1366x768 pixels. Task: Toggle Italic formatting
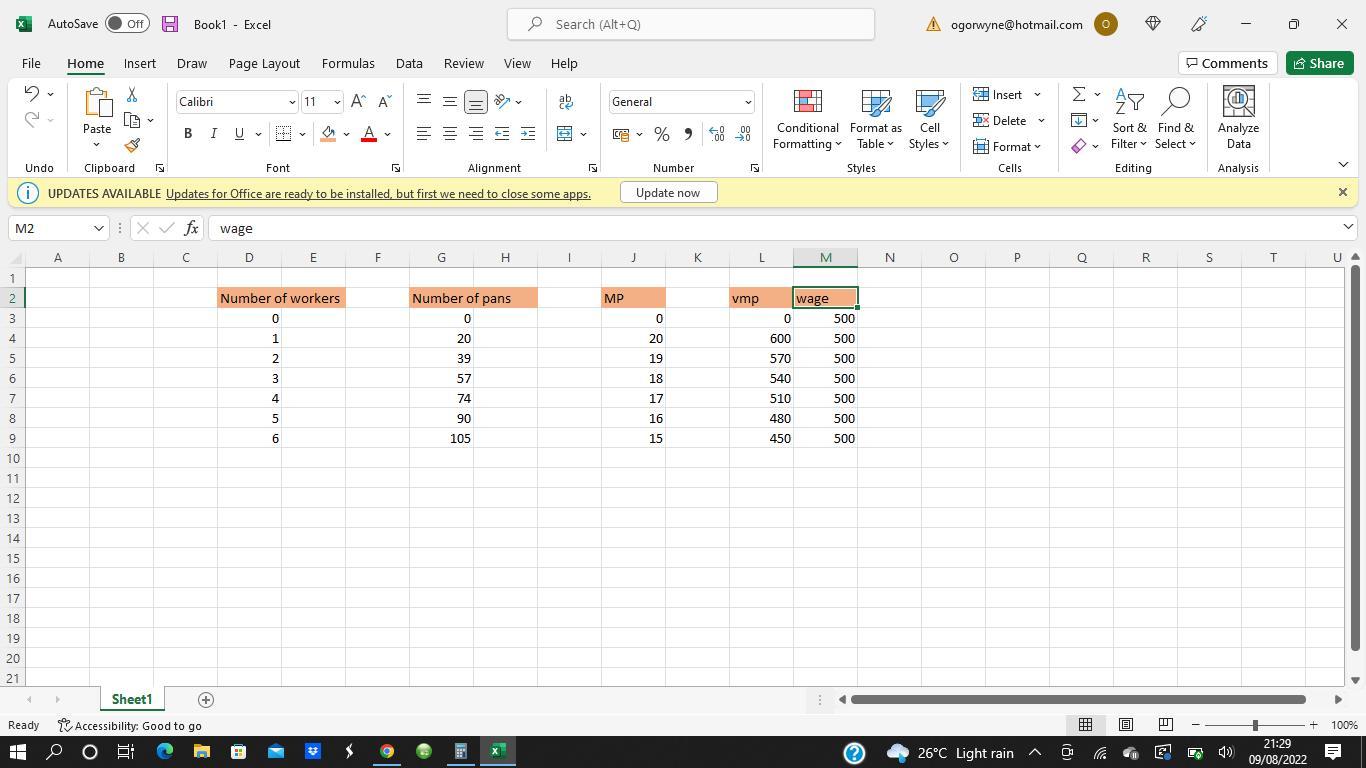coord(213,134)
